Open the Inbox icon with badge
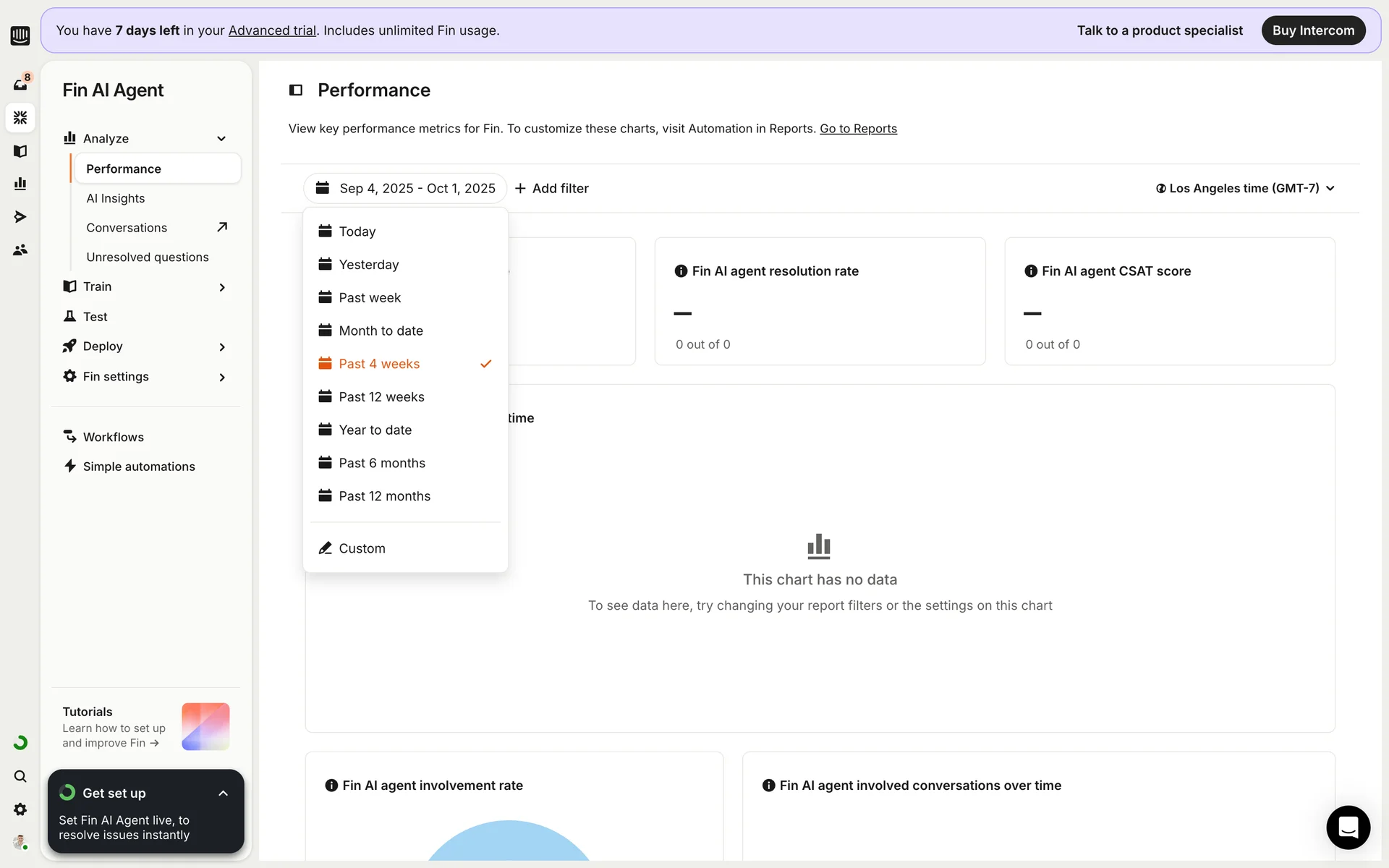Screen dimensions: 1389x868 20,84
